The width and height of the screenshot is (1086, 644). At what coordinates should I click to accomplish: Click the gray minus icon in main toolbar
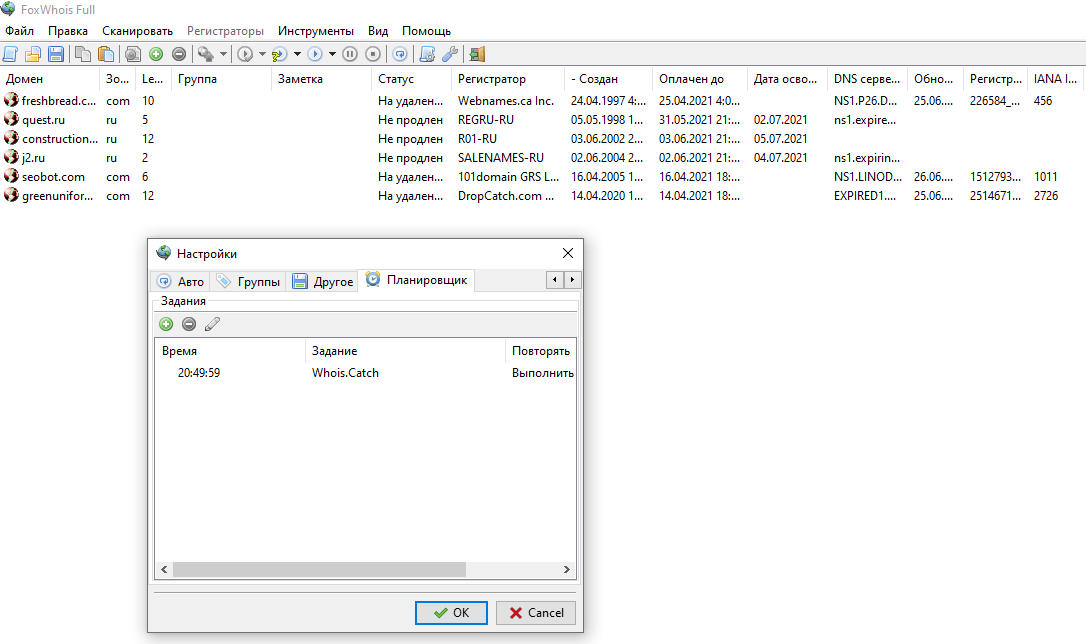179,54
